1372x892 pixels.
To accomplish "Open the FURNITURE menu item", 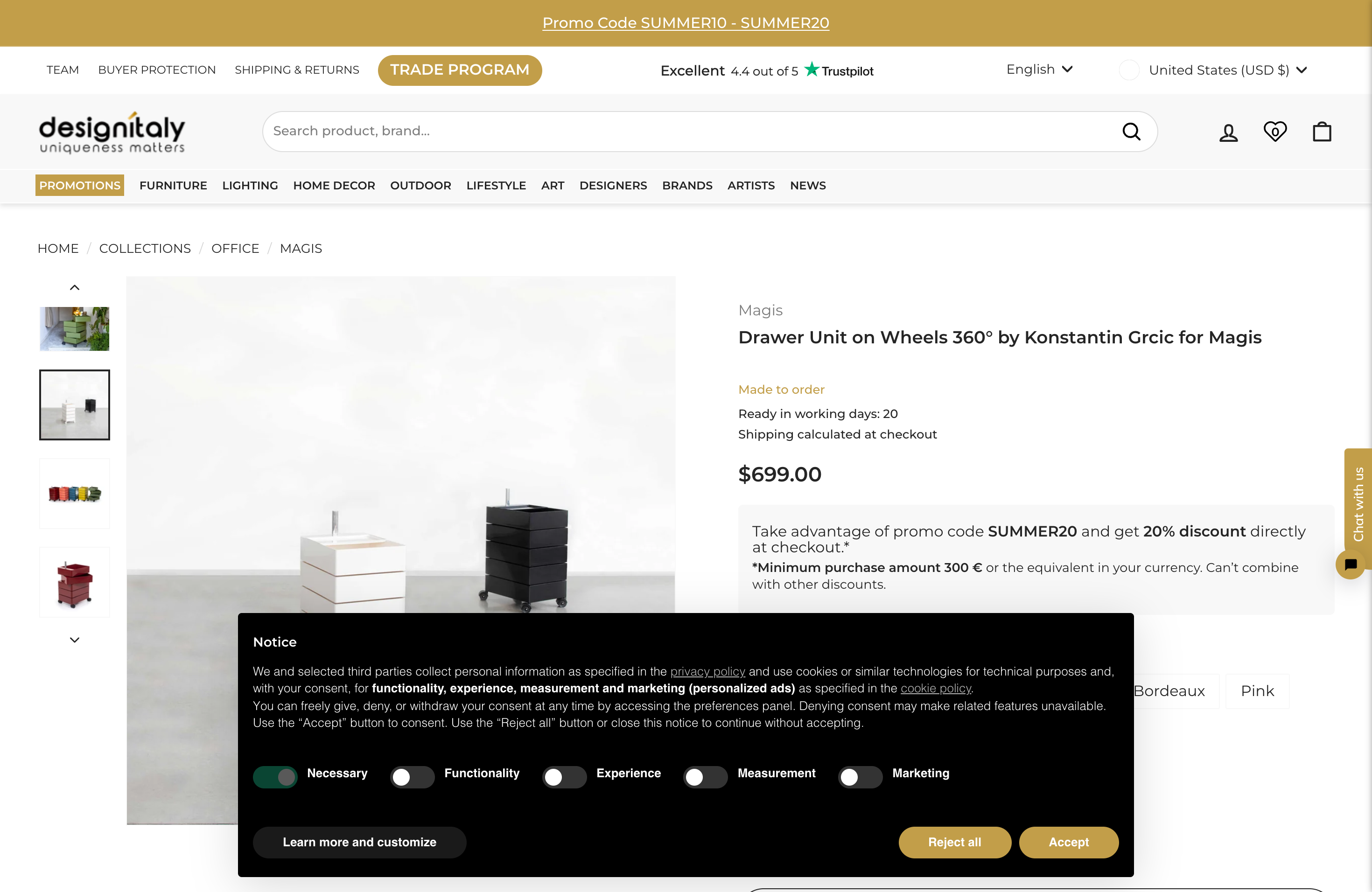I will coord(173,186).
